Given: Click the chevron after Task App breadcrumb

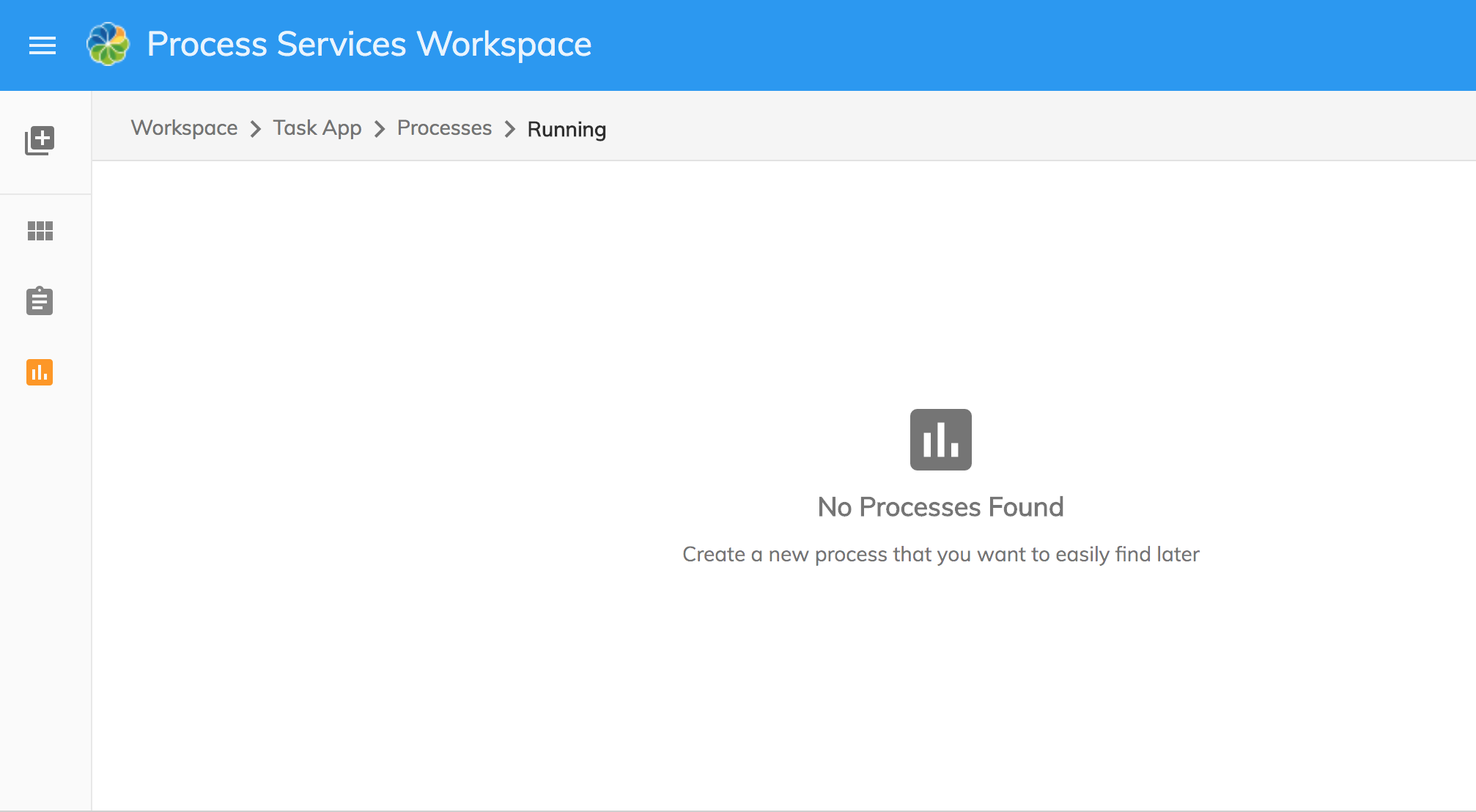Looking at the screenshot, I should coord(379,130).
